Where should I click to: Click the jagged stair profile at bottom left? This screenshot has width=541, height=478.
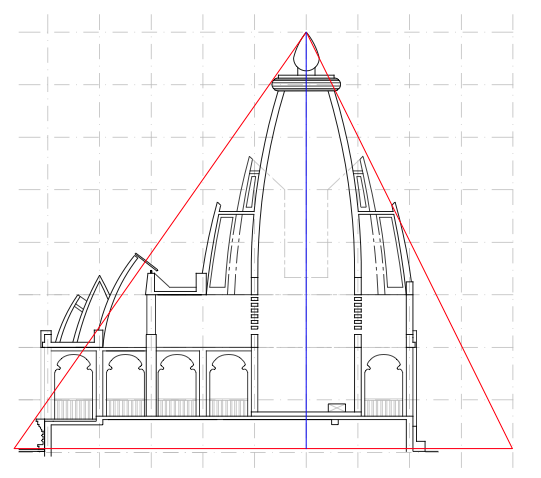click(x=41, y=434)
